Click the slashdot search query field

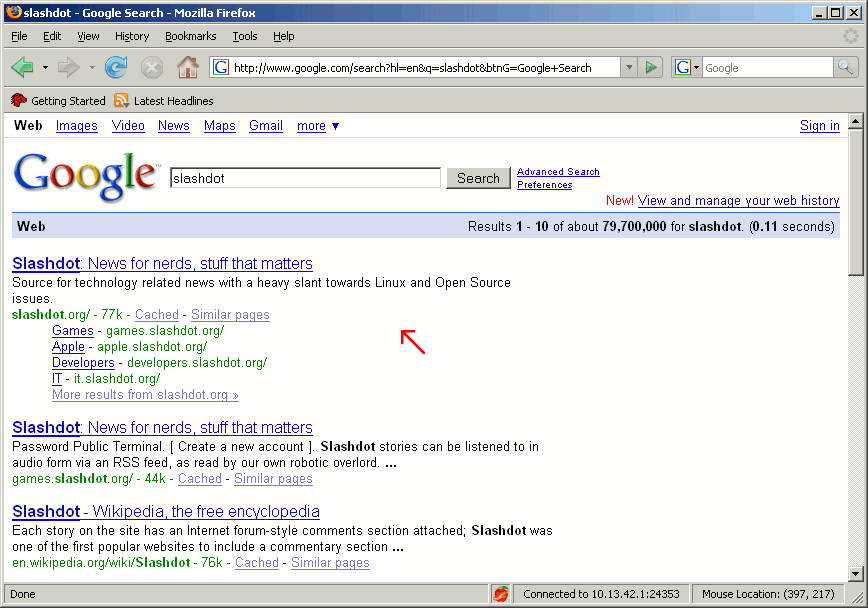[305, 178]
